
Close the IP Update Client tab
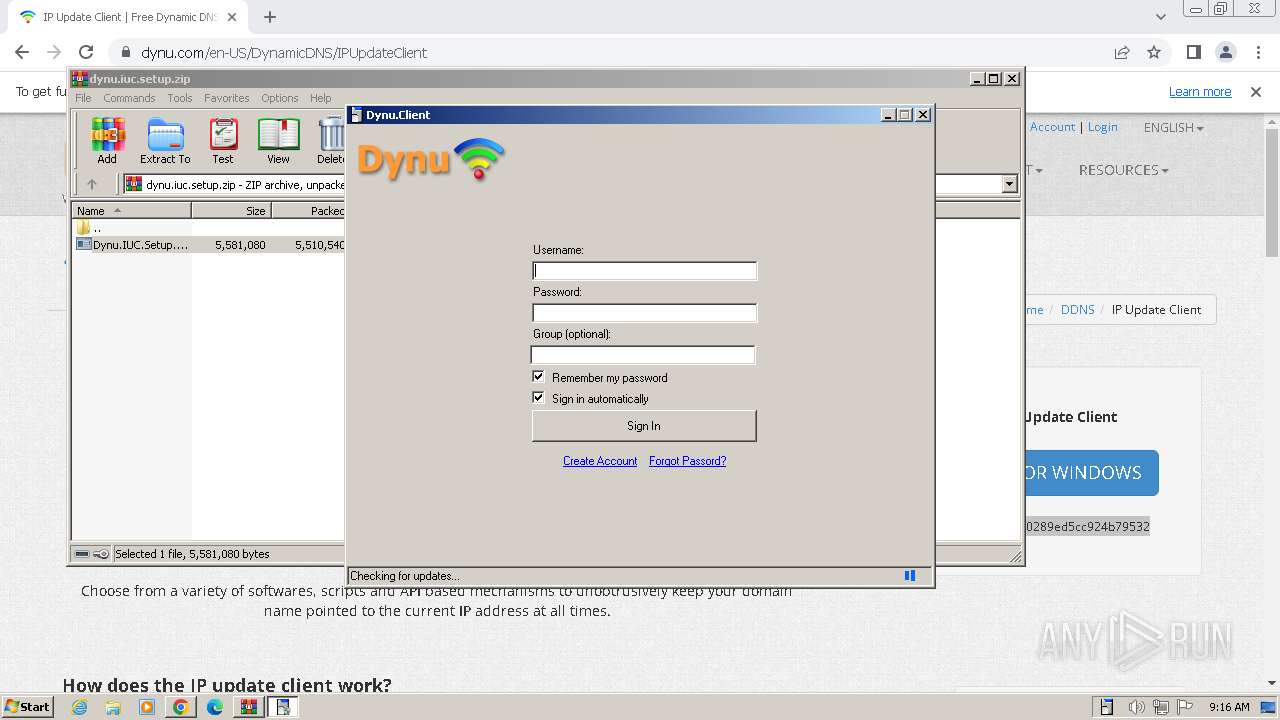click(x=232, y=17)
